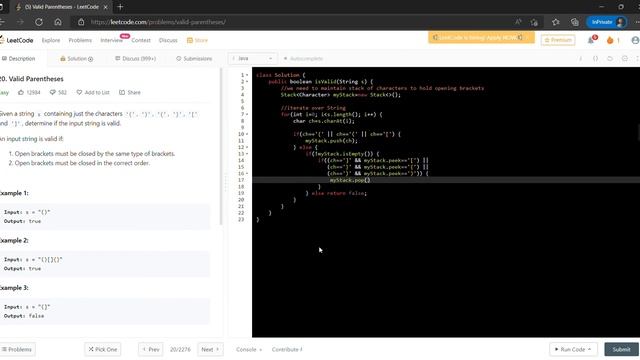Click the orange LeetCode hiring banner
This screenshot has height=360, width=640.
click(481, 37)
